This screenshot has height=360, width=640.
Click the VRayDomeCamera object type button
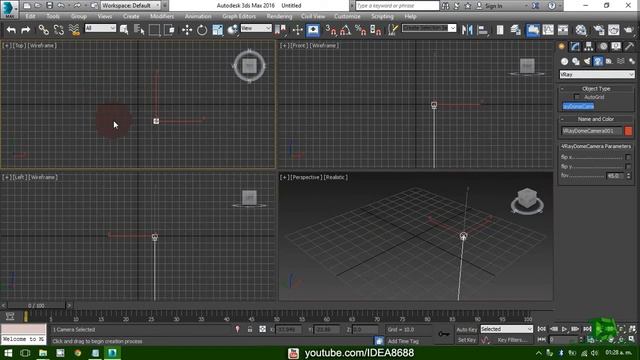pyautogui.click(x=578, y=106)
